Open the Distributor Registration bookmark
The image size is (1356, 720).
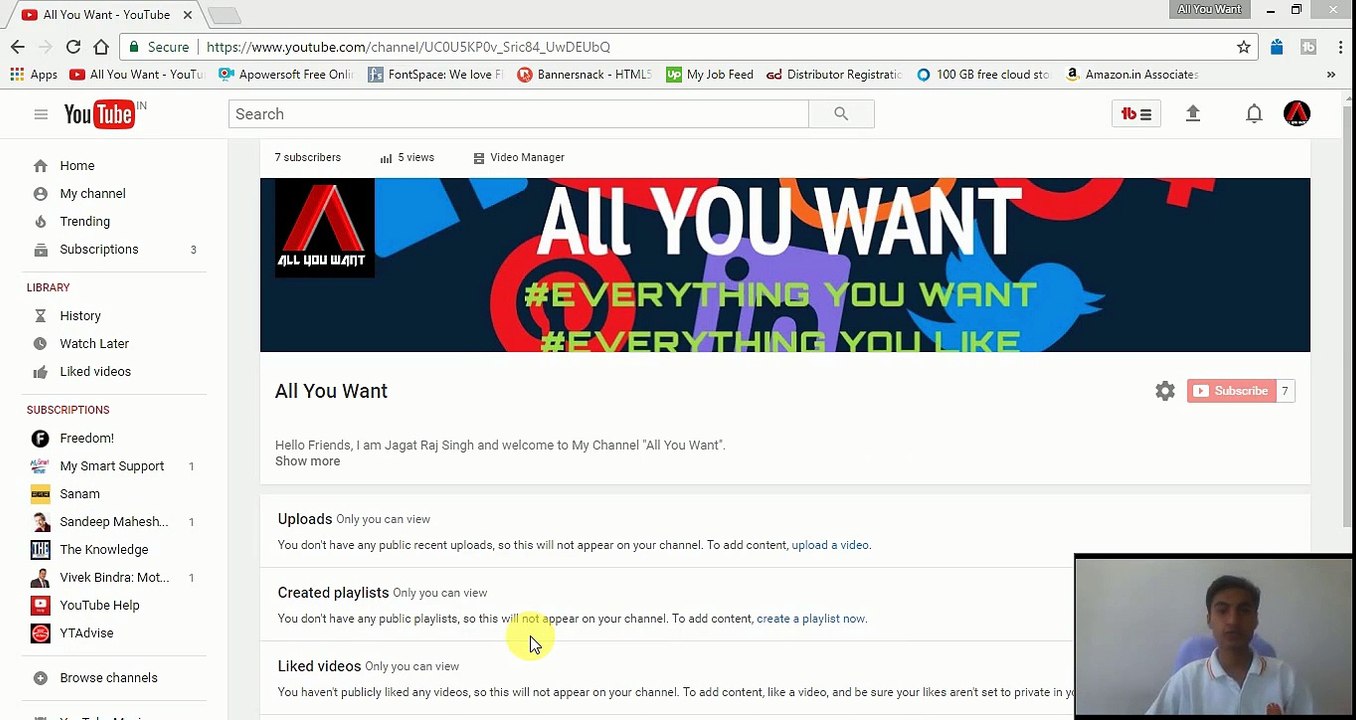[x=834, y=74]
